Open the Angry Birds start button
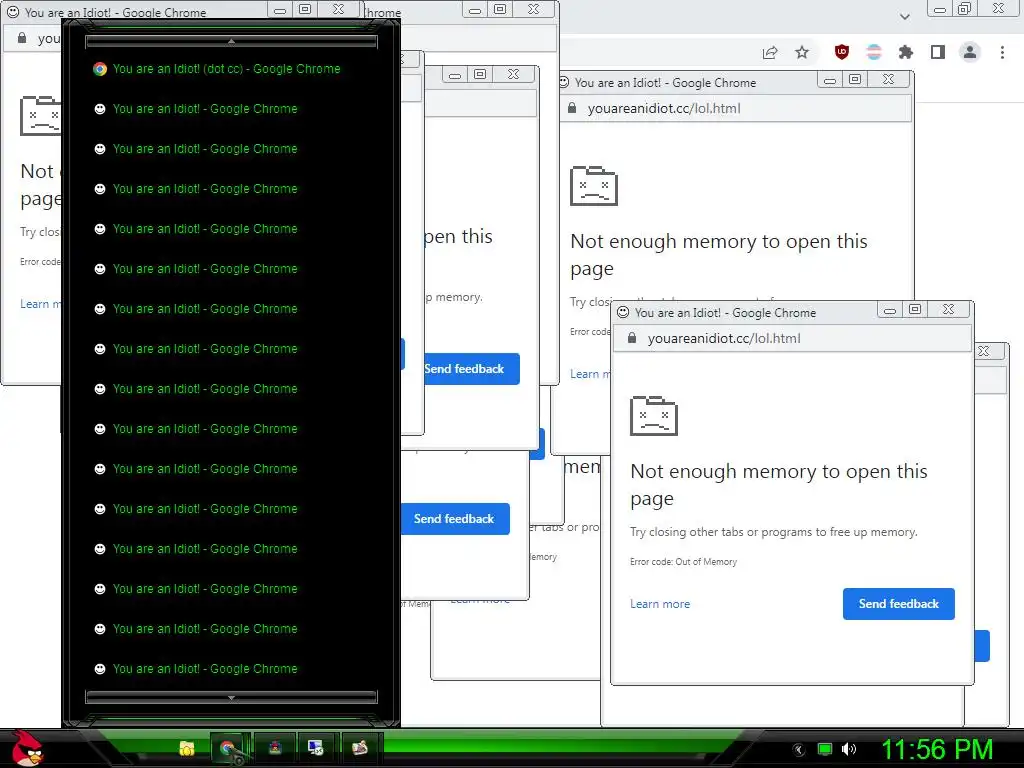This screenshot has width=1024, height=768. [x=27, y=748]
